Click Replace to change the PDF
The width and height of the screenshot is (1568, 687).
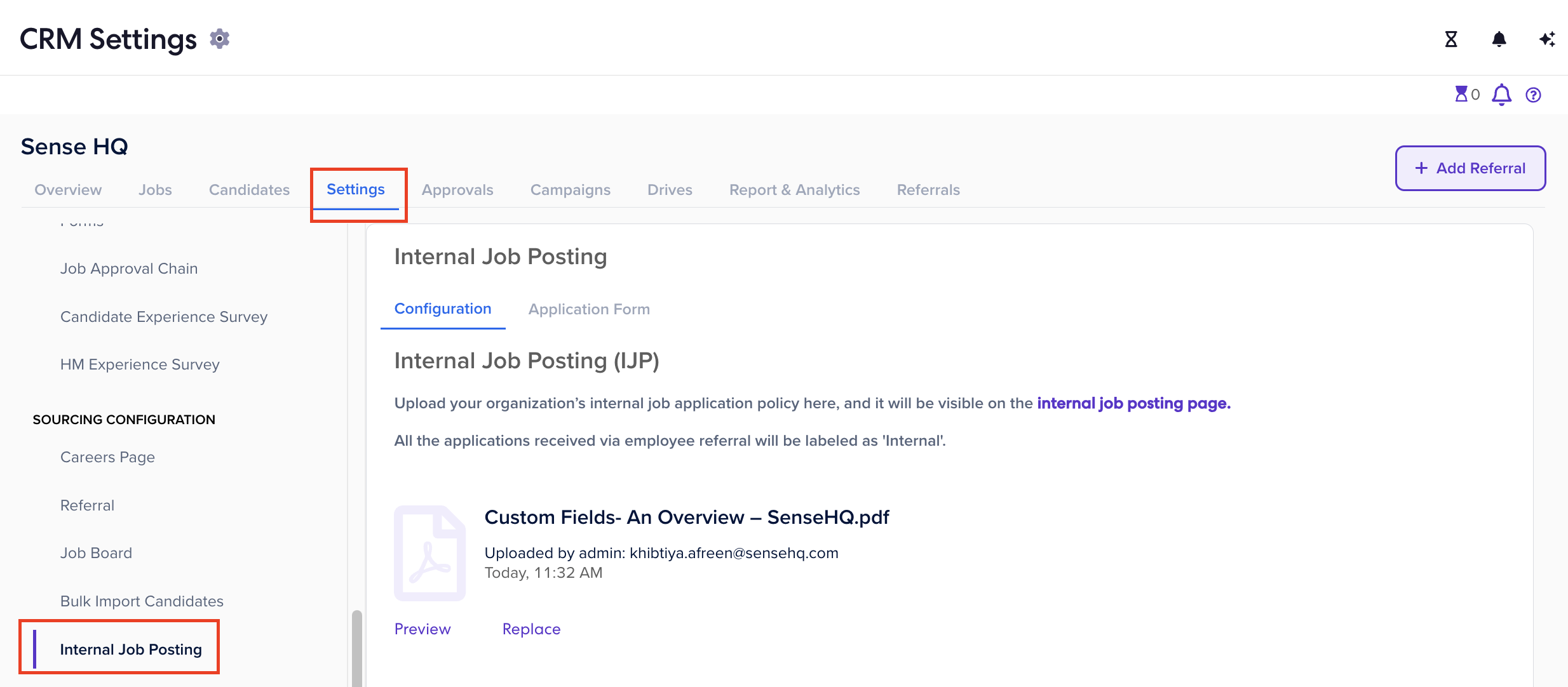(531, 629)
